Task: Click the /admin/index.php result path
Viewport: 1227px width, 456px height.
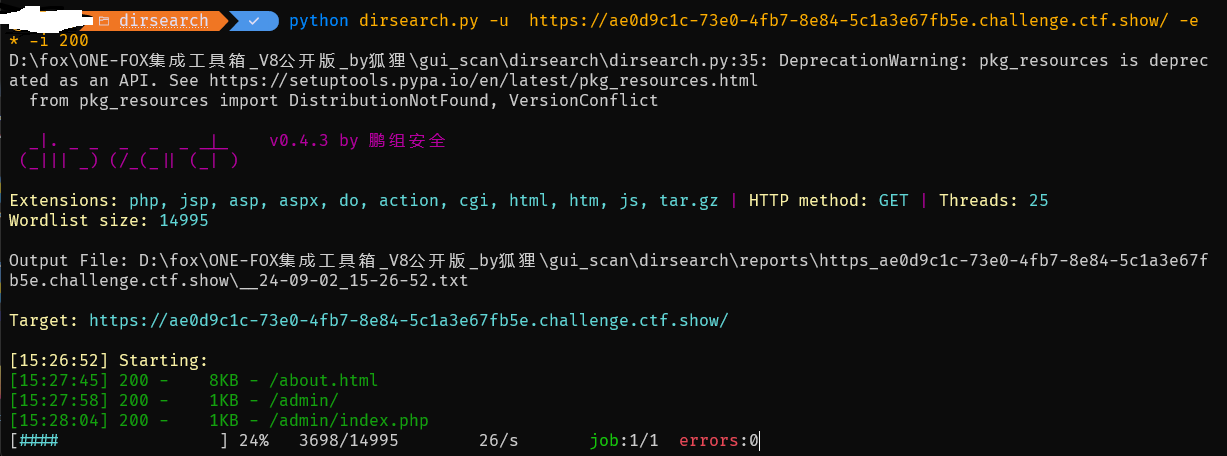Action: 339,420
